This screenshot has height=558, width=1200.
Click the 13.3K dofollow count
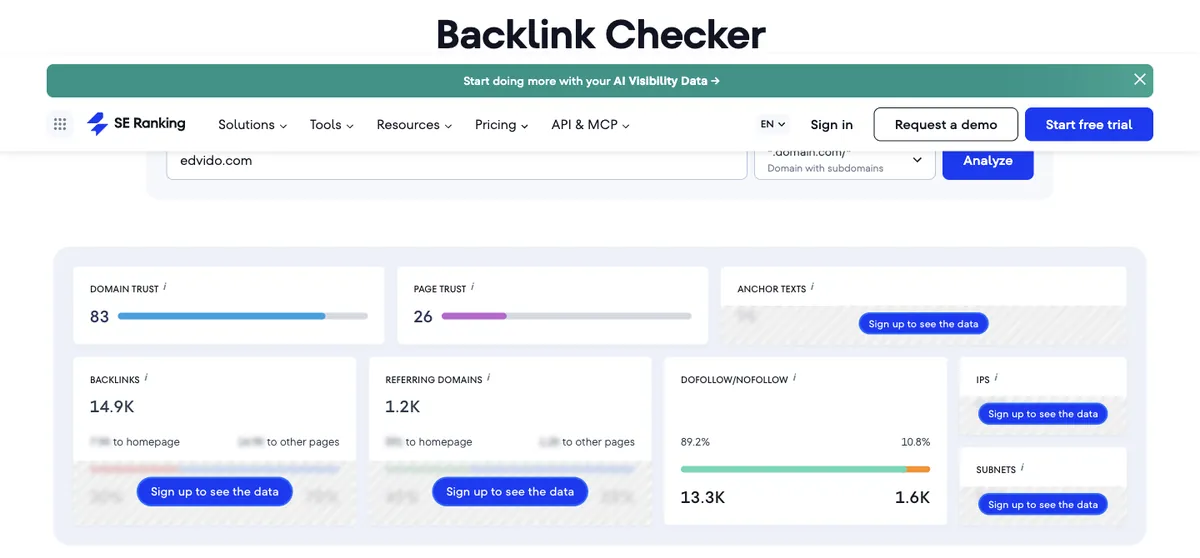tap(703, 497)
